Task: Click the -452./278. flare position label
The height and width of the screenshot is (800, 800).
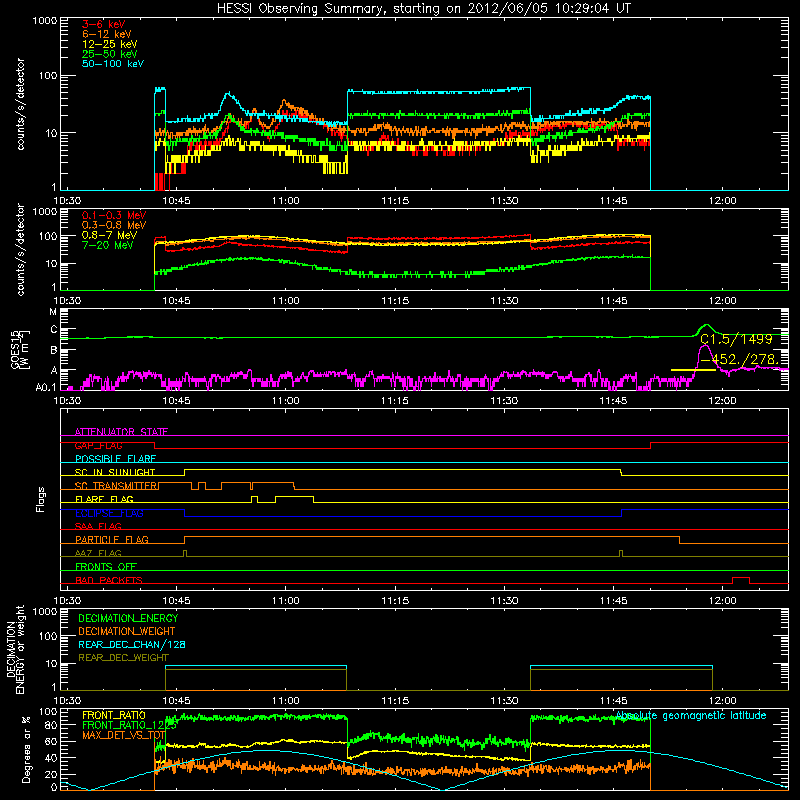Action: pyautogui.click(x=739, y=360)
